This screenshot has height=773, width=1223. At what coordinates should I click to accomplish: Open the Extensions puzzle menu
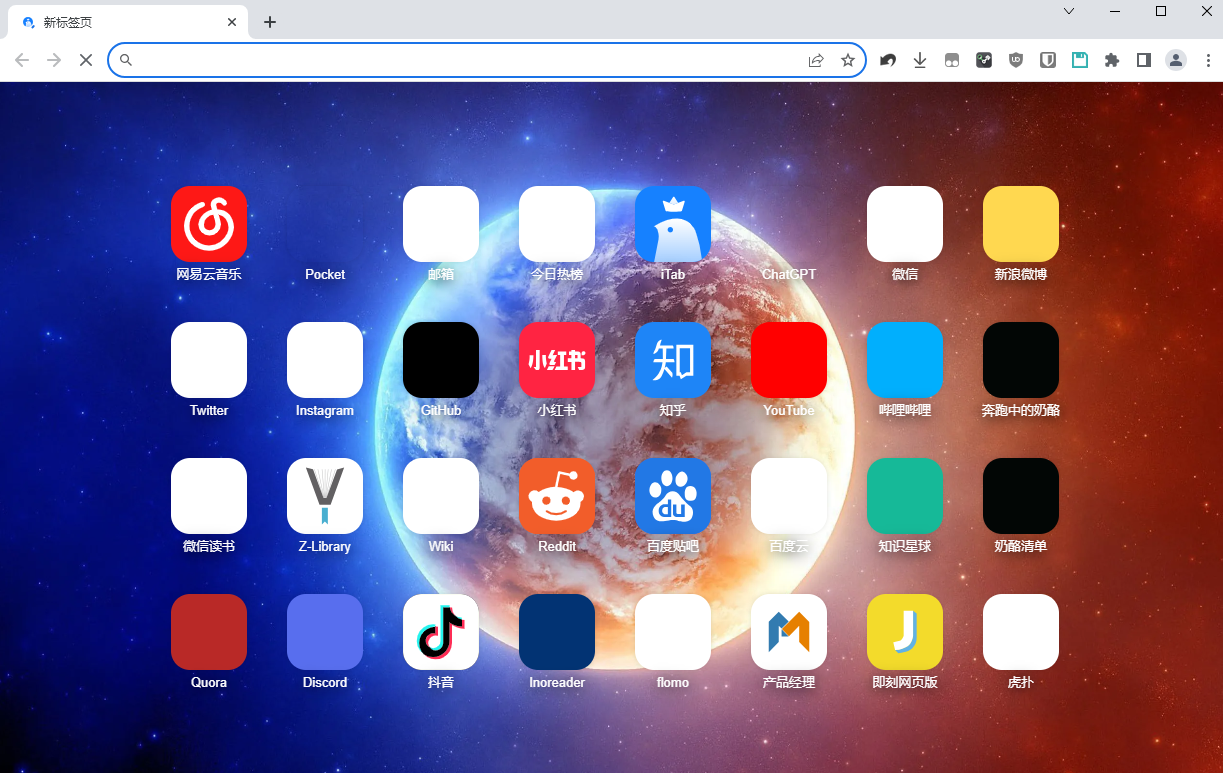tap(1112, 60)
